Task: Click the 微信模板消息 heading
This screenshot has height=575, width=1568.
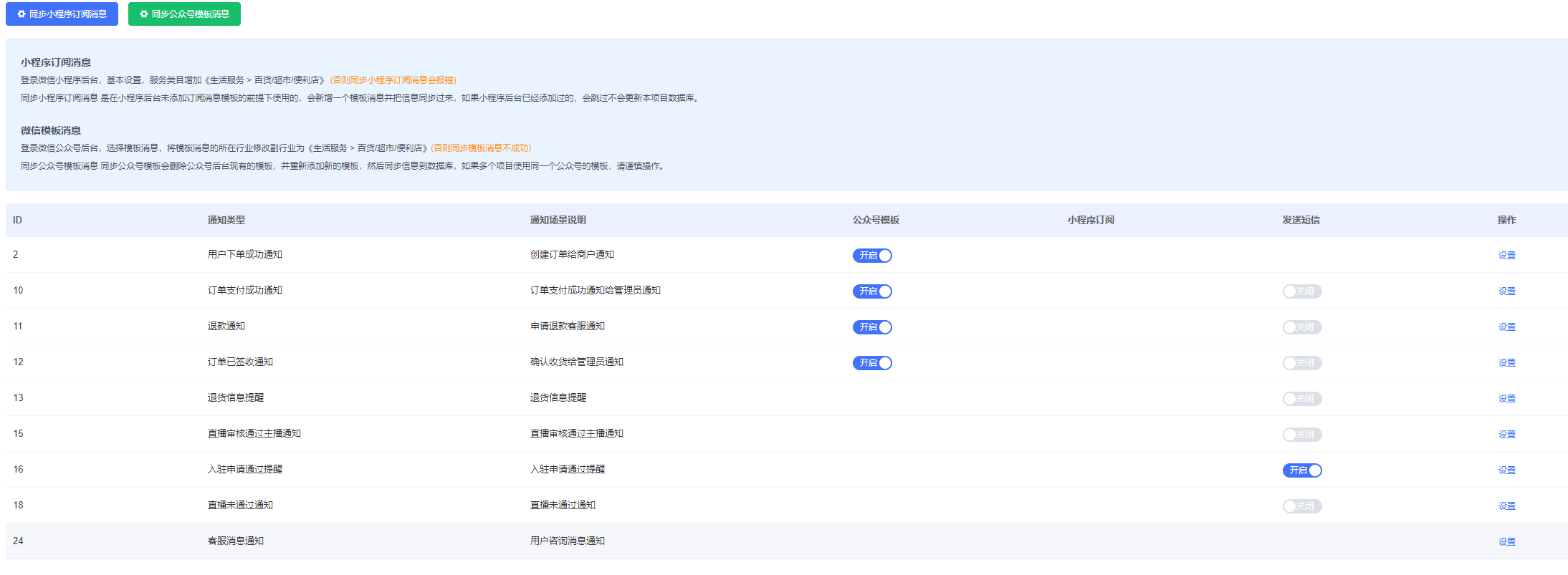Action: pos(51,130)
